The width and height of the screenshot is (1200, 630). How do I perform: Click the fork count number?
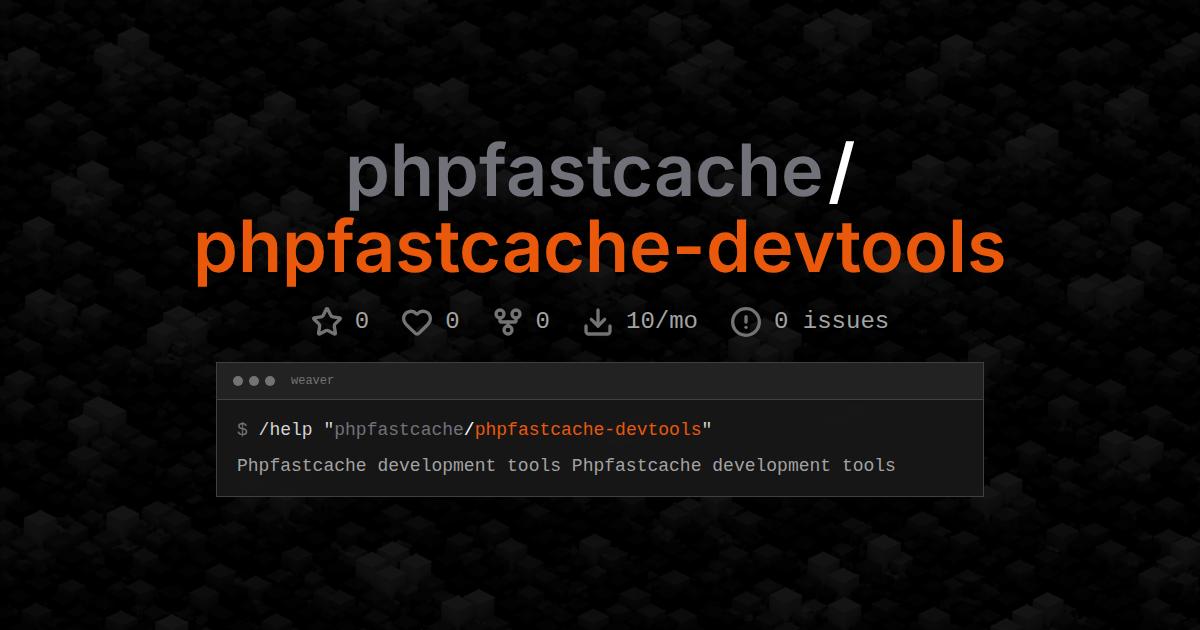click(542, 321)
